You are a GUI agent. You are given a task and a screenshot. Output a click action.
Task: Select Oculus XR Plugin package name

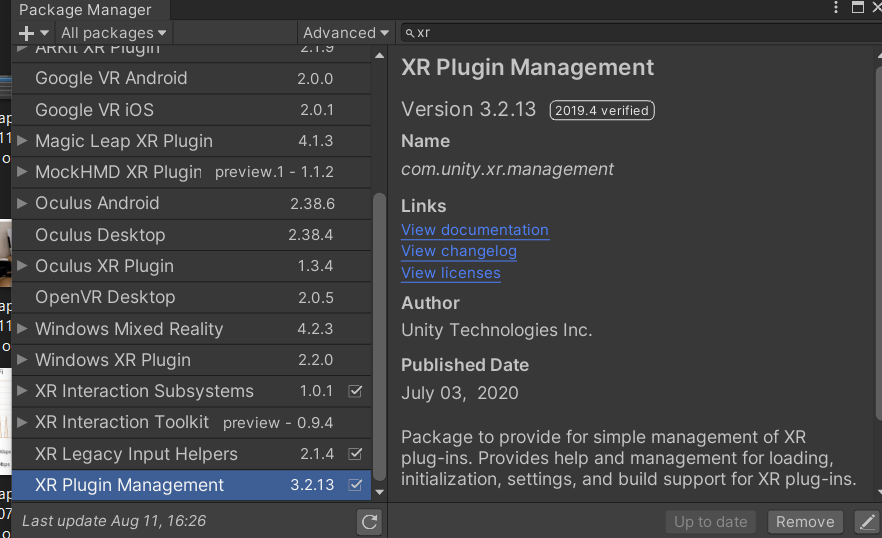click(104, 266)
